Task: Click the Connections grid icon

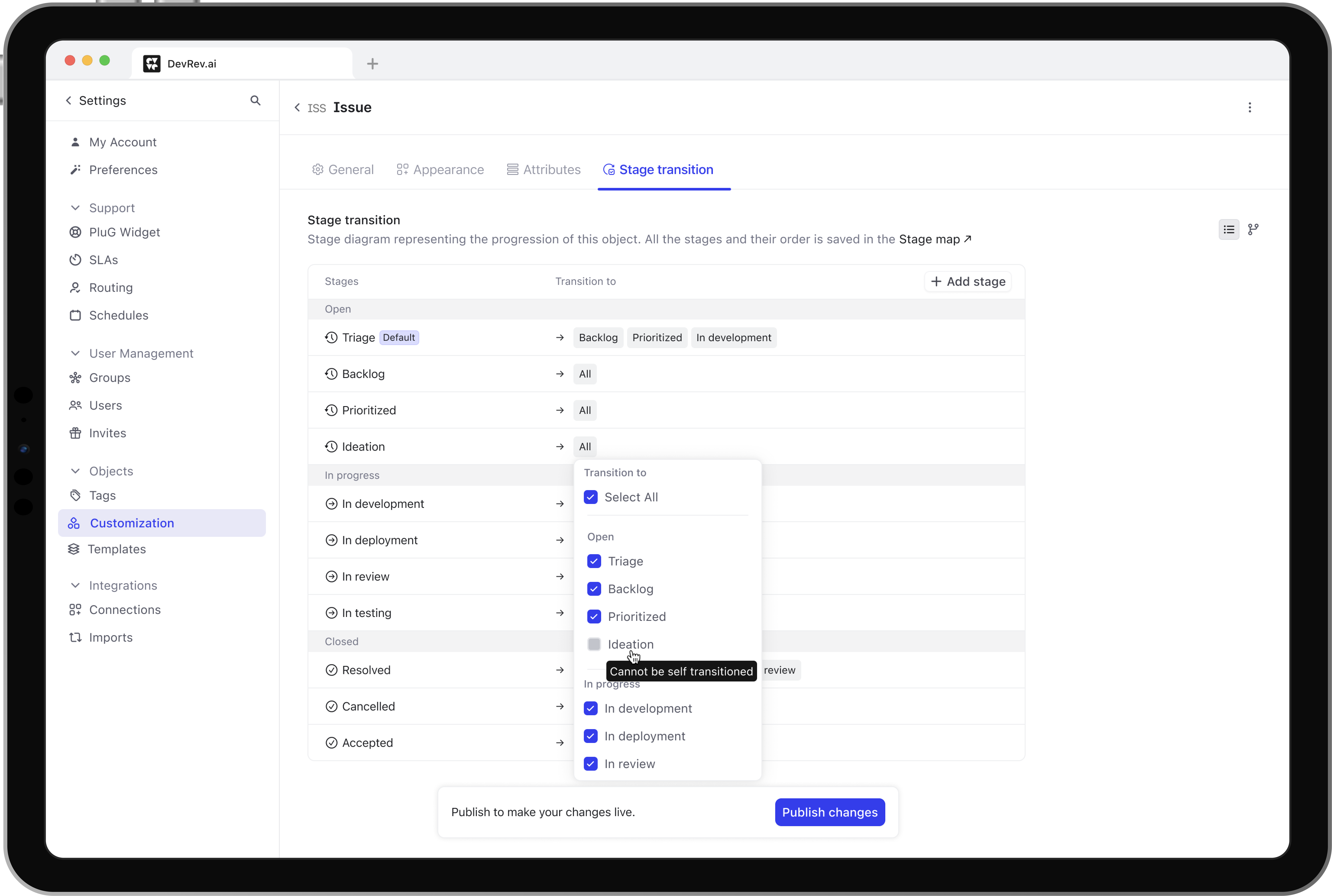Action: pyautogui.click(x=75, y=610)
